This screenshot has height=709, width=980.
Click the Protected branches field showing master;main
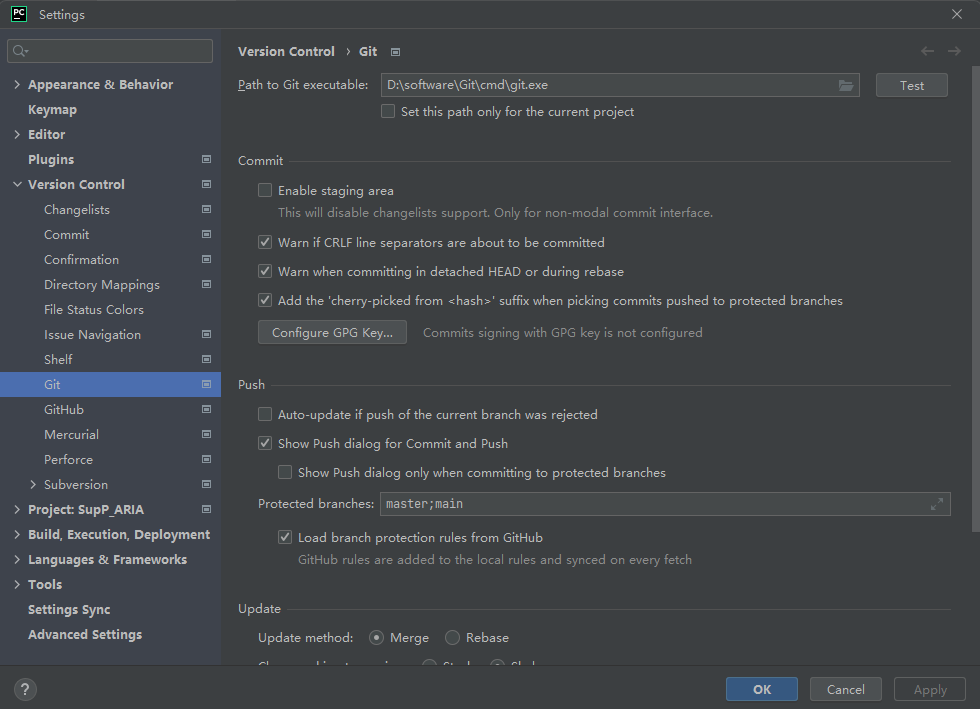pos(665,504)
